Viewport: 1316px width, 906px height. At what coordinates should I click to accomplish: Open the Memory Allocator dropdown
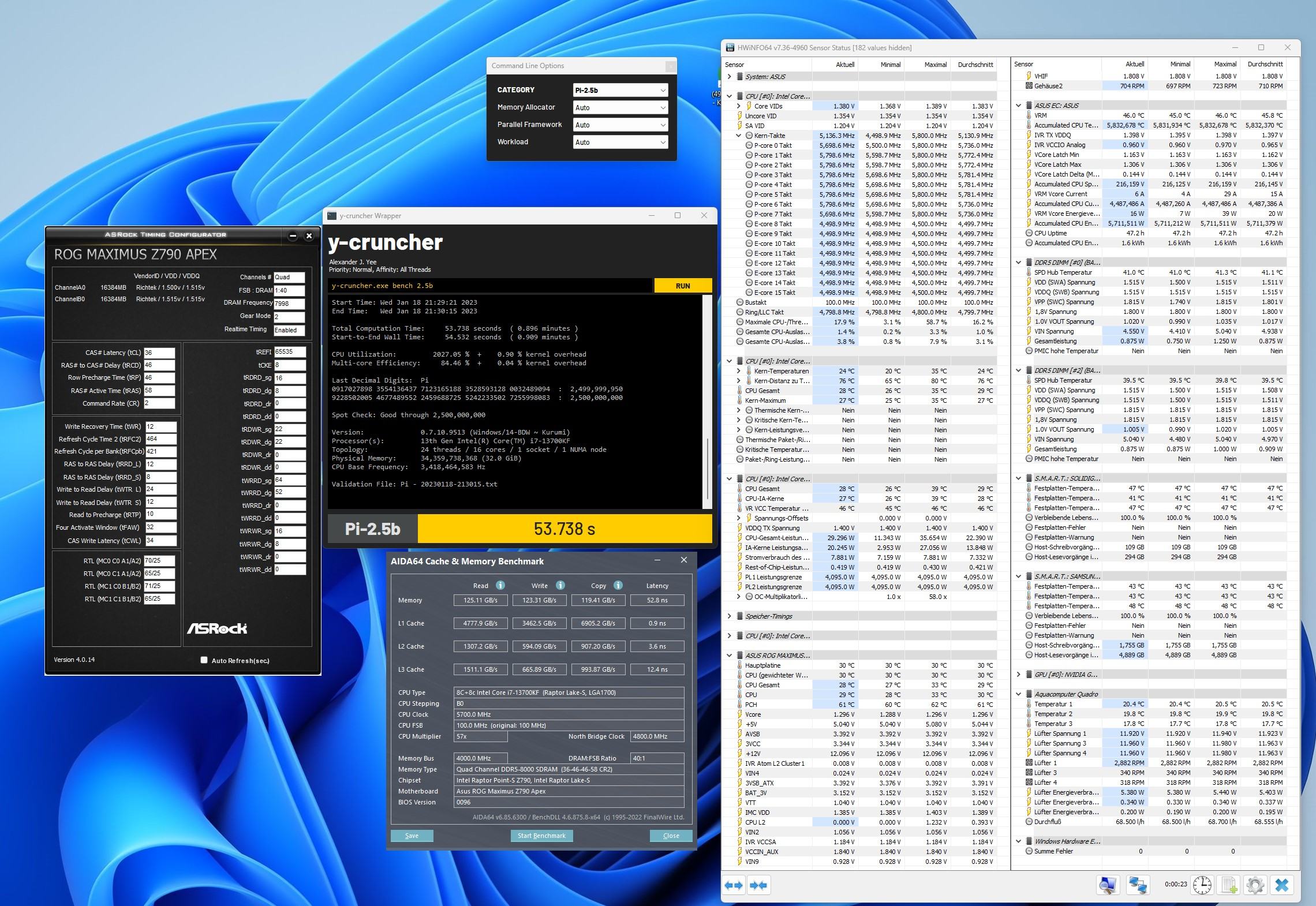[x=620, y=108]
